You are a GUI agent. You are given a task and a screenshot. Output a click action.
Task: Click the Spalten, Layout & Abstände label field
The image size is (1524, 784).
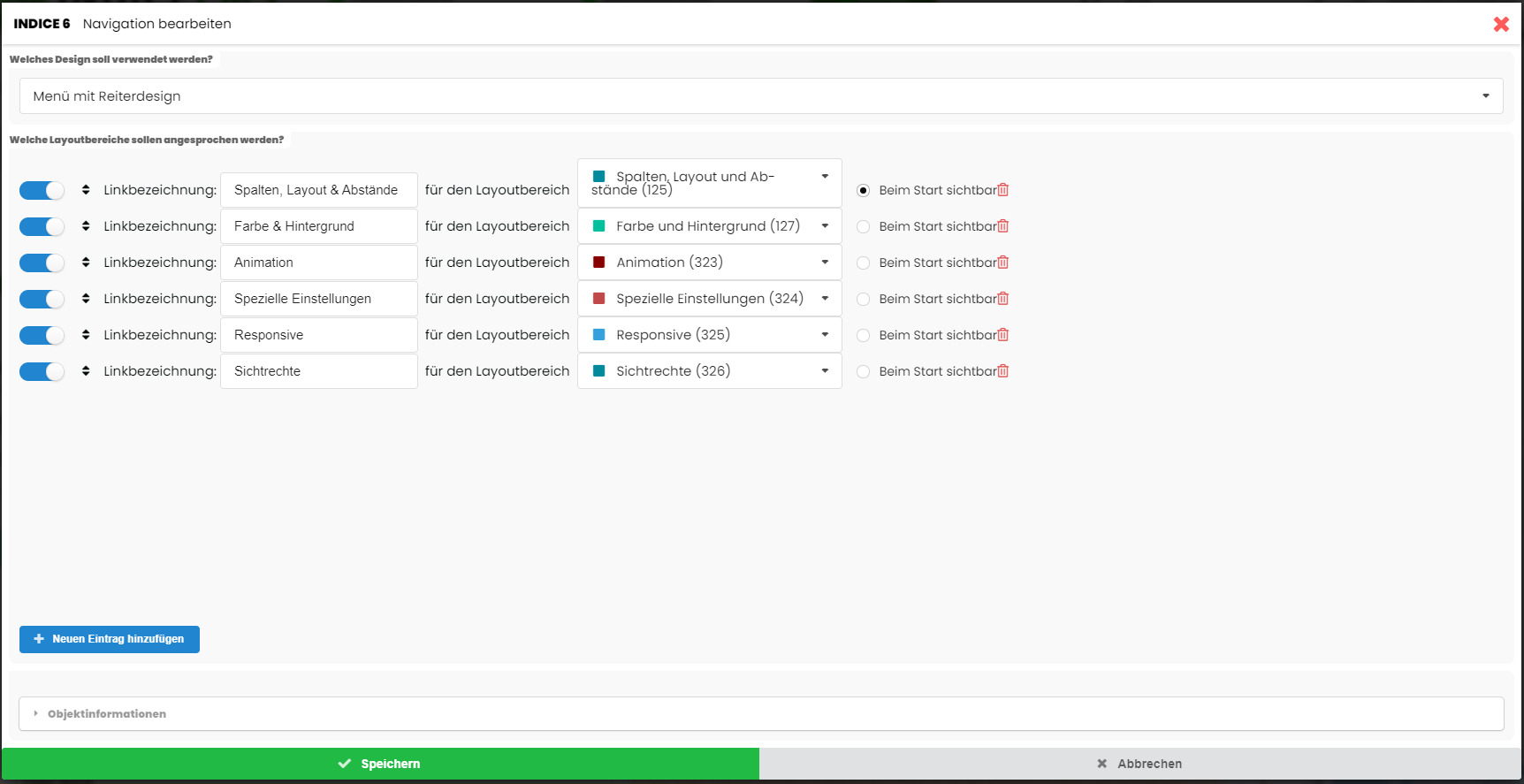coord(318,190)
